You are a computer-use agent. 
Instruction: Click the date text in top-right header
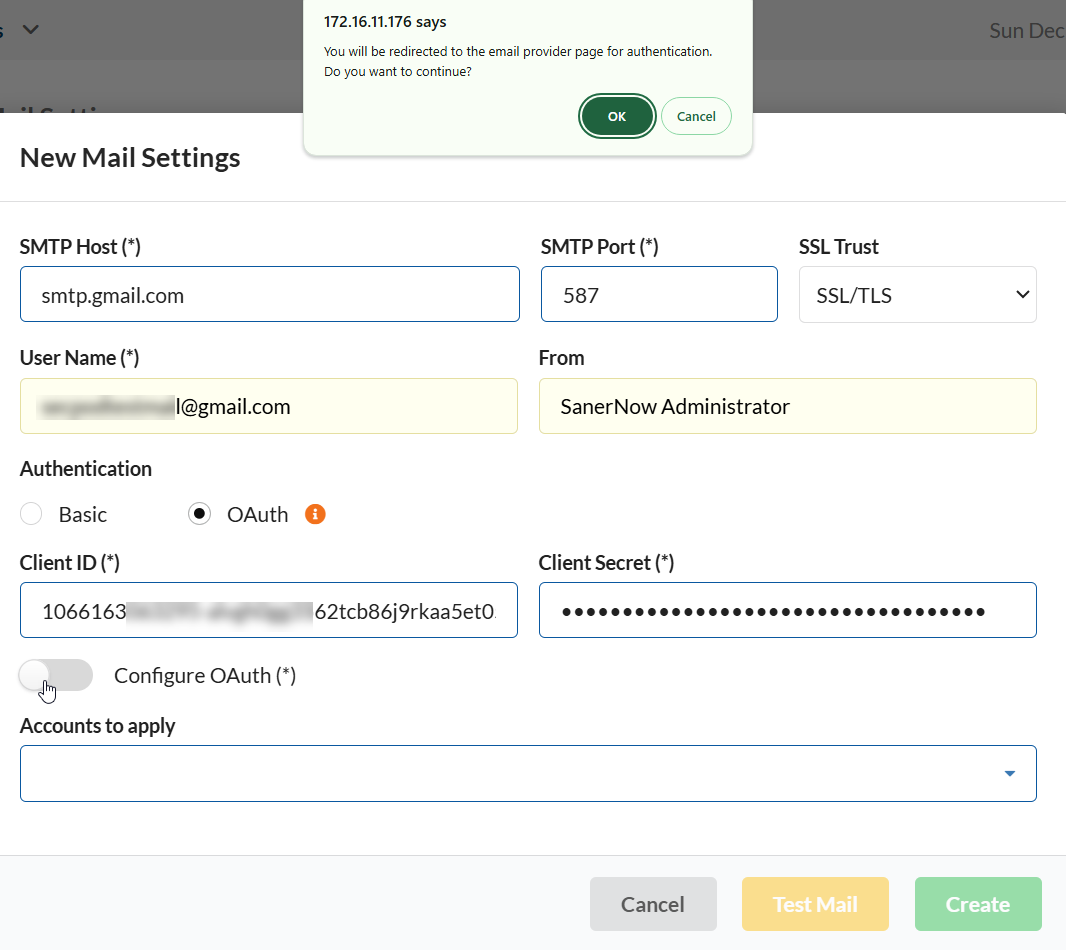pyautogui.click(x=1026, y=30)
